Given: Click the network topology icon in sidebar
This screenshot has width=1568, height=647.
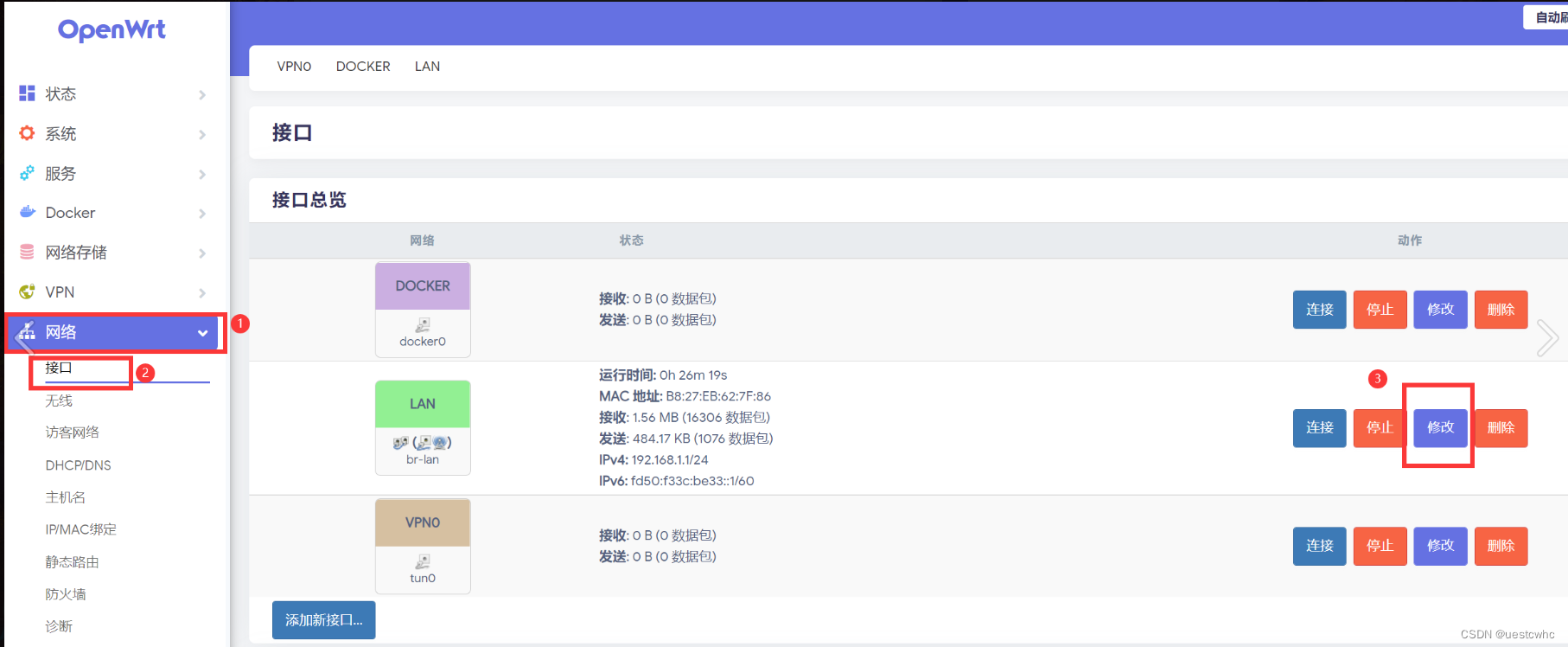Looking at the screenshot, I should [27, 331].
